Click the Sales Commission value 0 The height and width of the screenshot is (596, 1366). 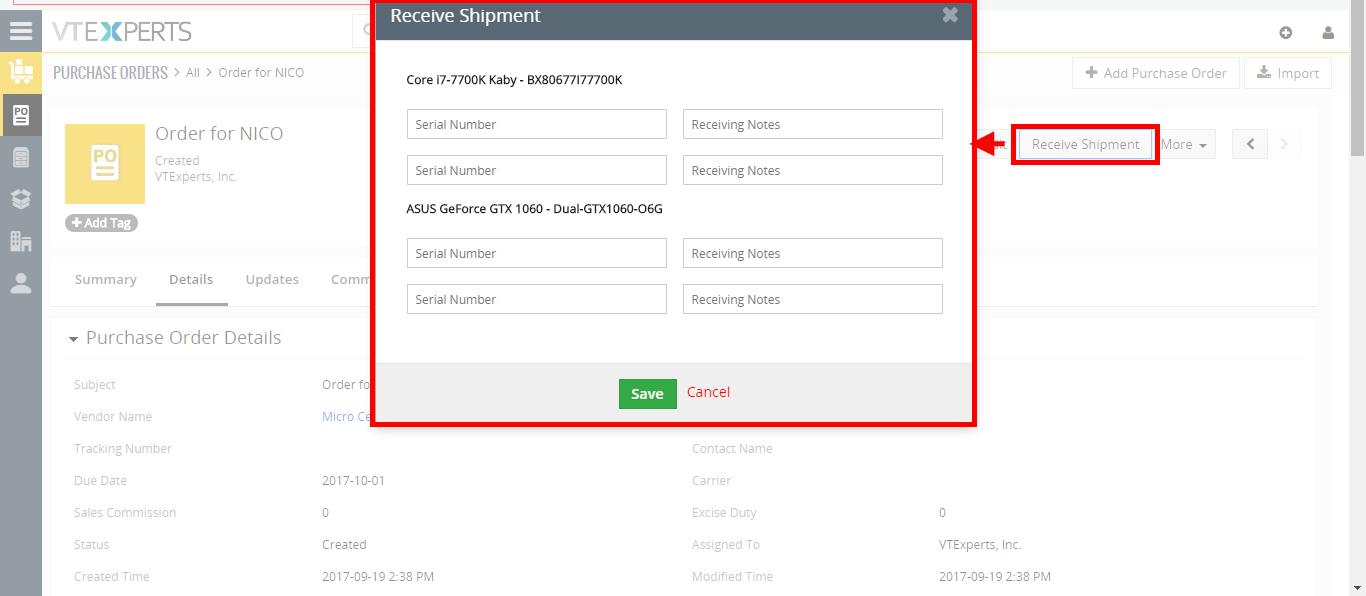pyautogui.click(x=325, y=513)
